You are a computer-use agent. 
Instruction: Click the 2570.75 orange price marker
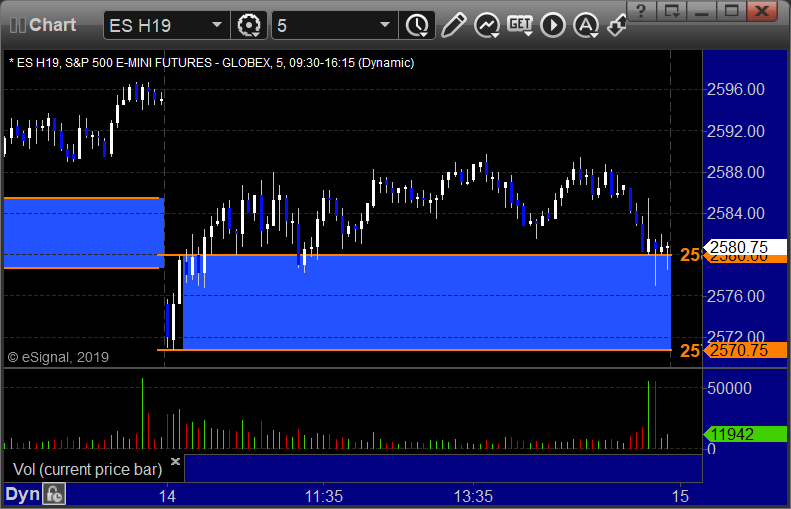745,350
